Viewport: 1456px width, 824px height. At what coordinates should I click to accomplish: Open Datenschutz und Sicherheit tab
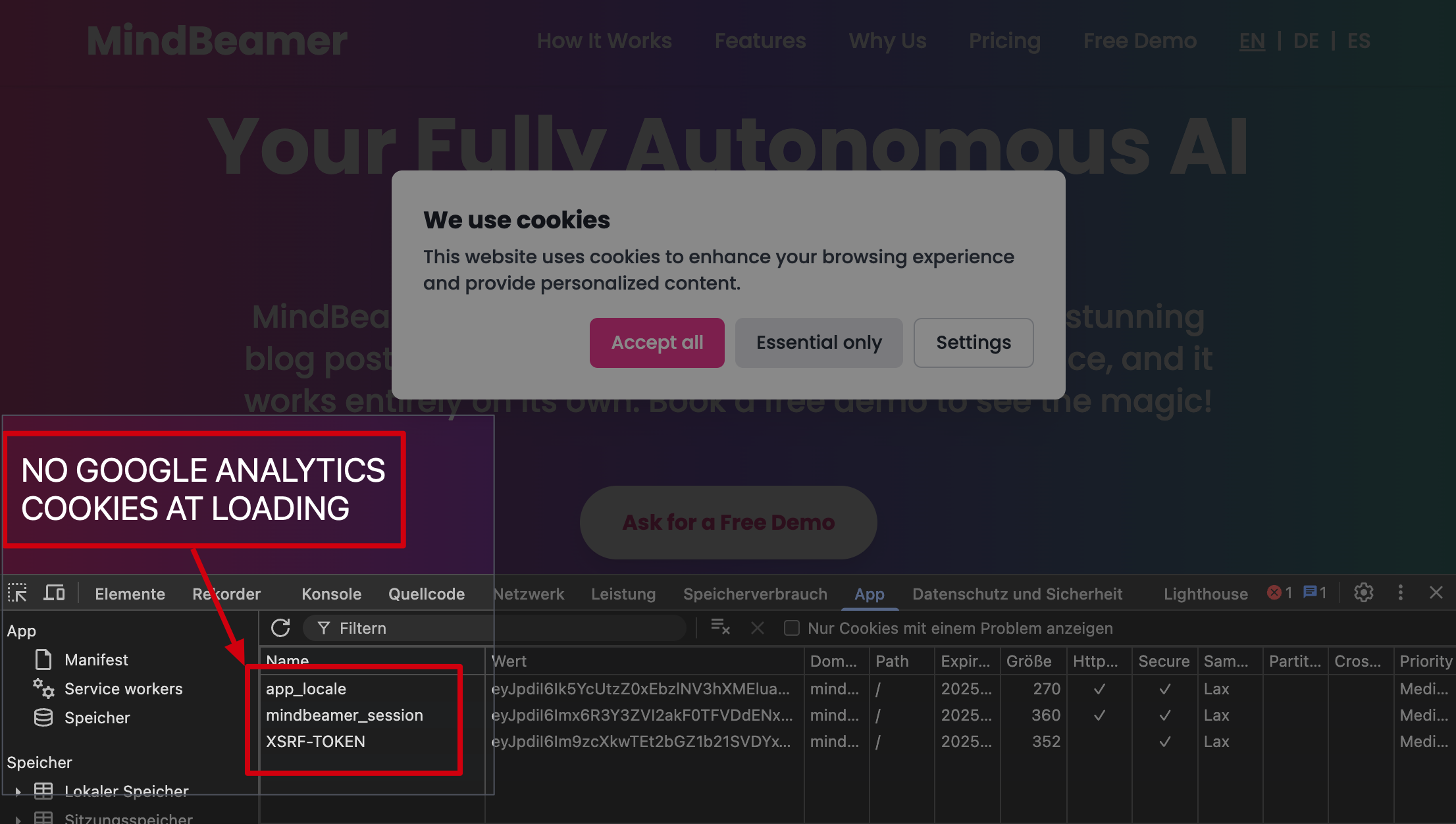pyautogui.click(x=1017, y=594)
